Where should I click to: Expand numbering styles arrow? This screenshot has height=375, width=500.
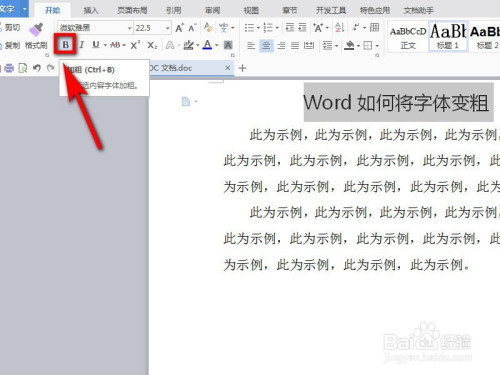click(x=277, y=28)
